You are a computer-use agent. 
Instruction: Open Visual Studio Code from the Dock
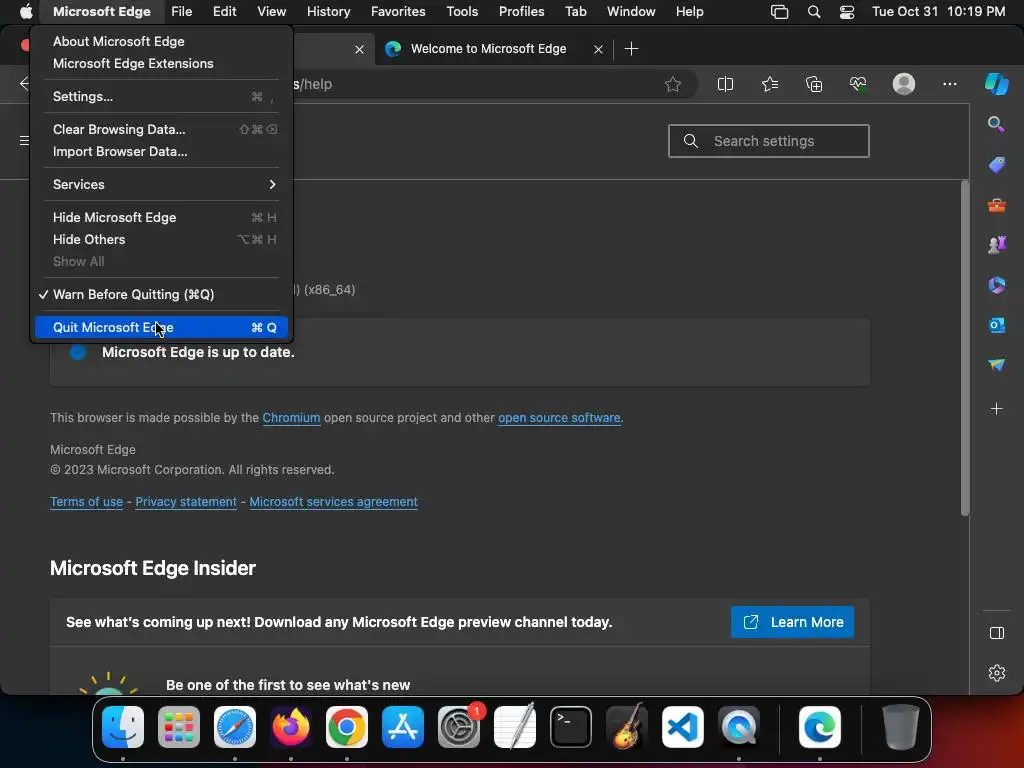tap(682, 727)
